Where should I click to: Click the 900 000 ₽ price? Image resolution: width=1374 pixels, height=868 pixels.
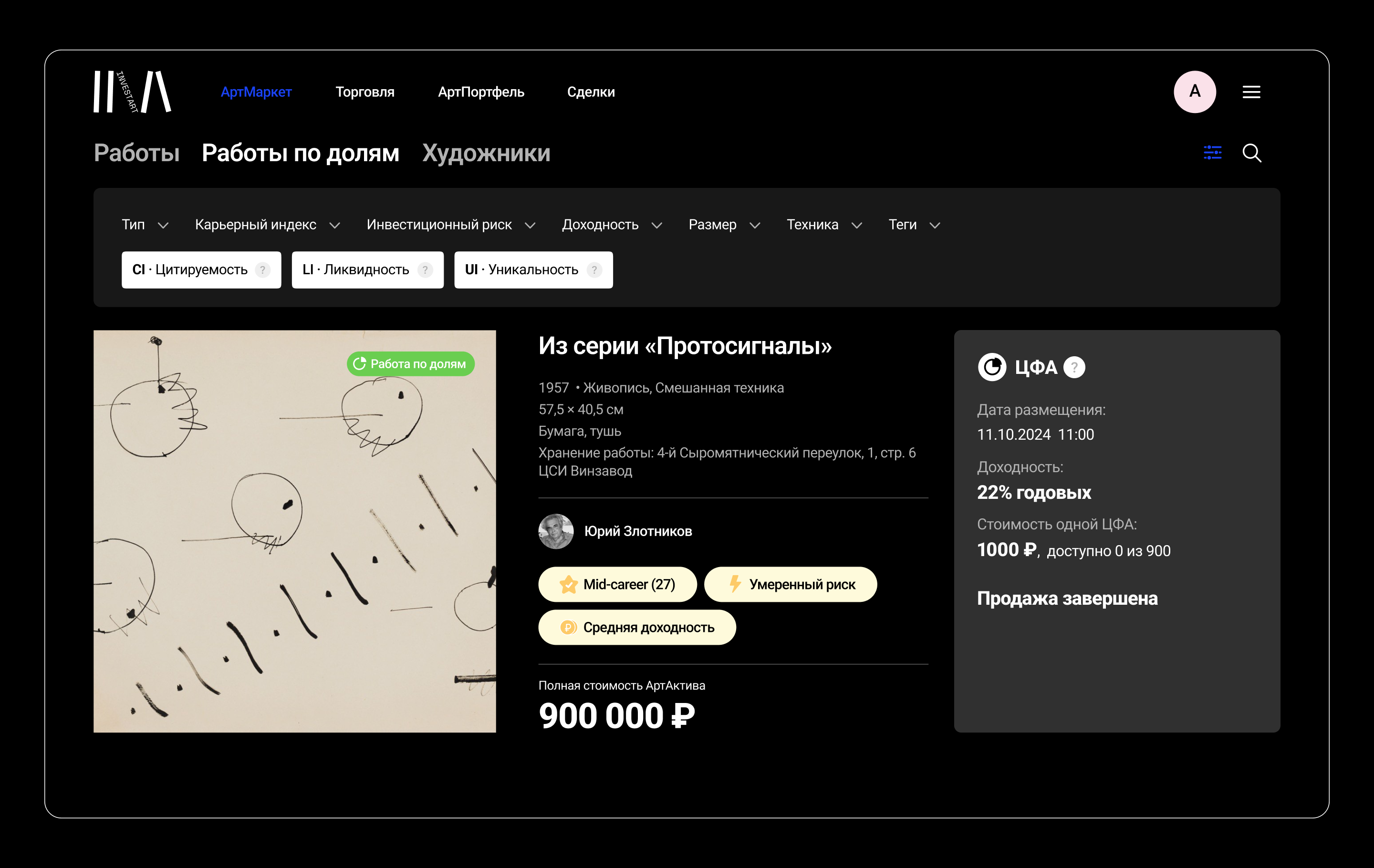617,716
